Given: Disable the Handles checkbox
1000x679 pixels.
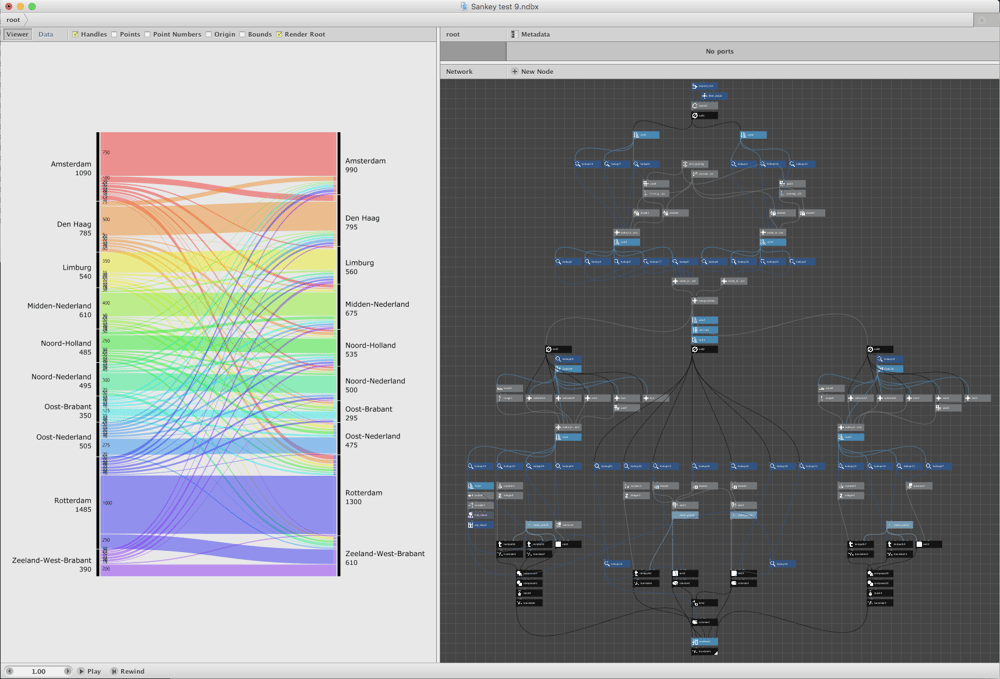Looking at the screenshot, I should 75,34.
